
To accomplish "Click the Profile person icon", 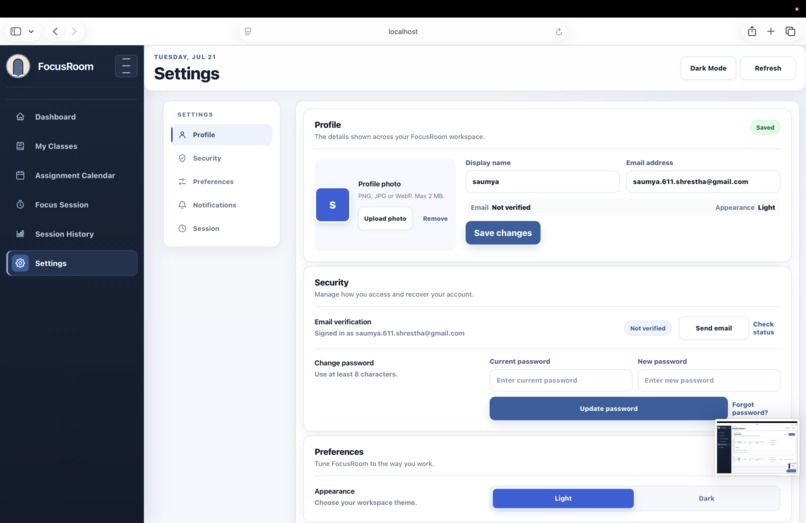I will [182, 135].
